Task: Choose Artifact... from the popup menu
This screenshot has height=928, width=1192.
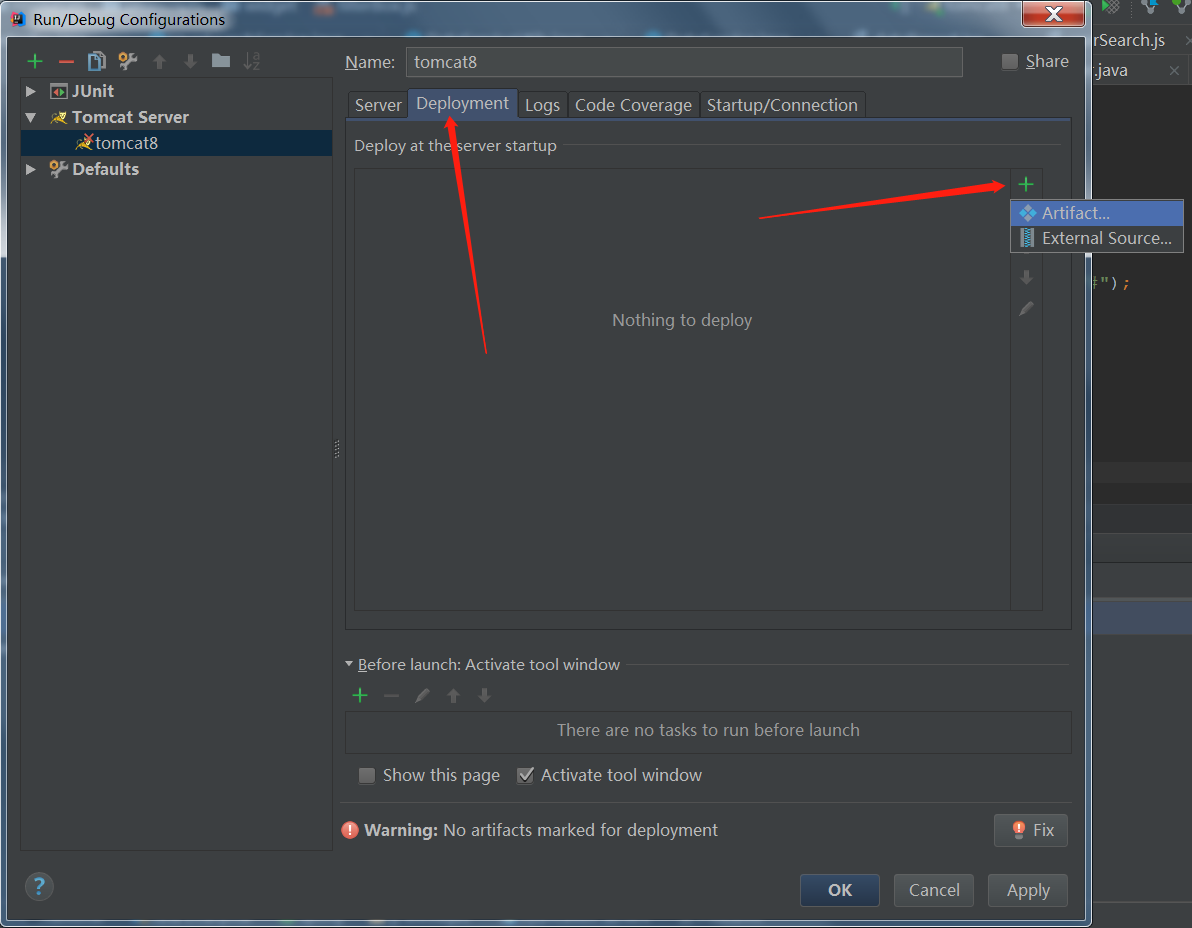Action: 1096,213
